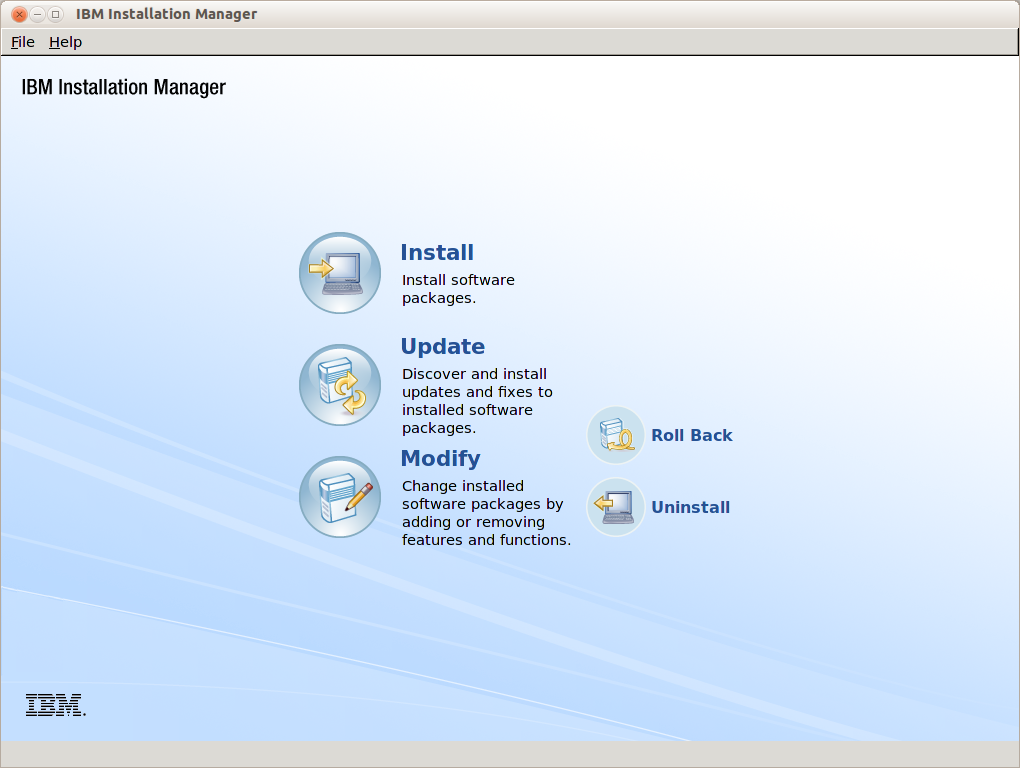
Task: Click the 'Install software packages' description
Action: coord(458,289)
